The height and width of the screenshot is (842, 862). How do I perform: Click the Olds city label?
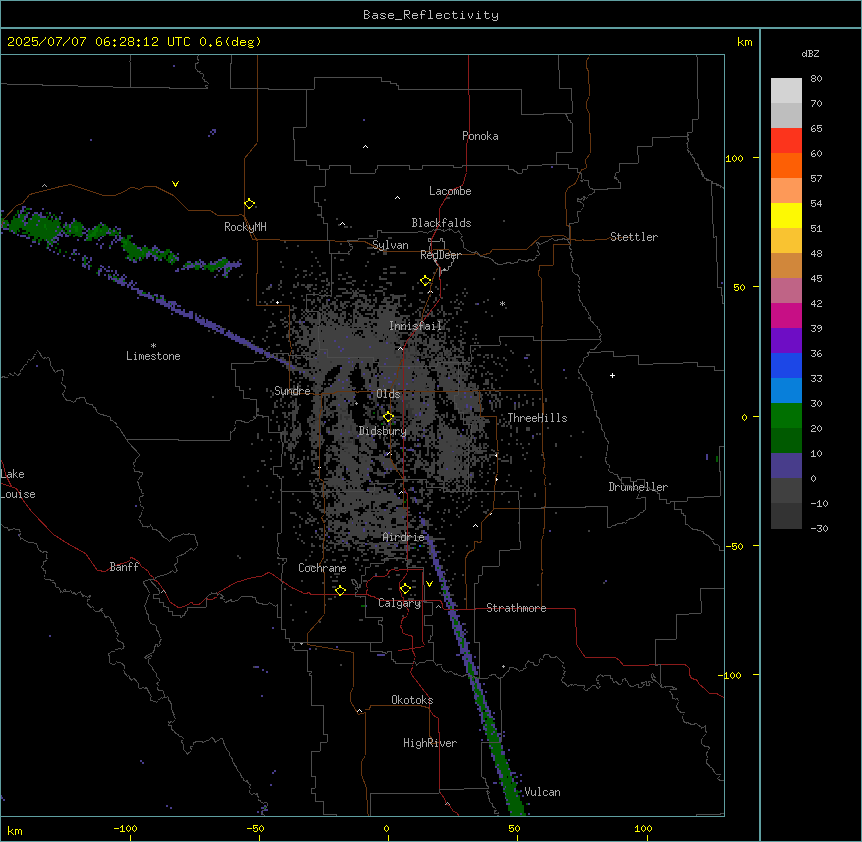pyautogui.click(x=388, y=394)
